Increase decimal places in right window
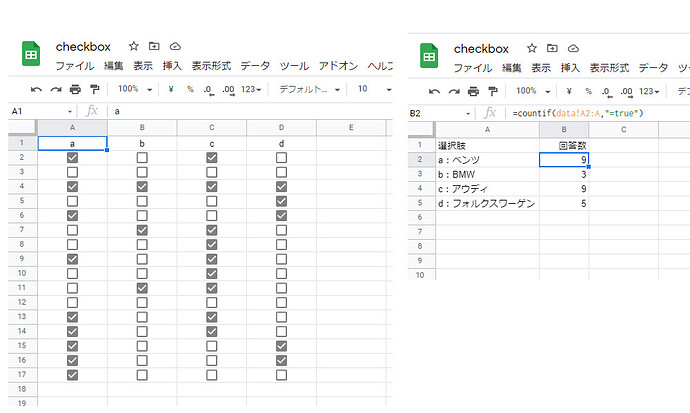The width and height of the screenshot is (690, 413). [627, 92]
